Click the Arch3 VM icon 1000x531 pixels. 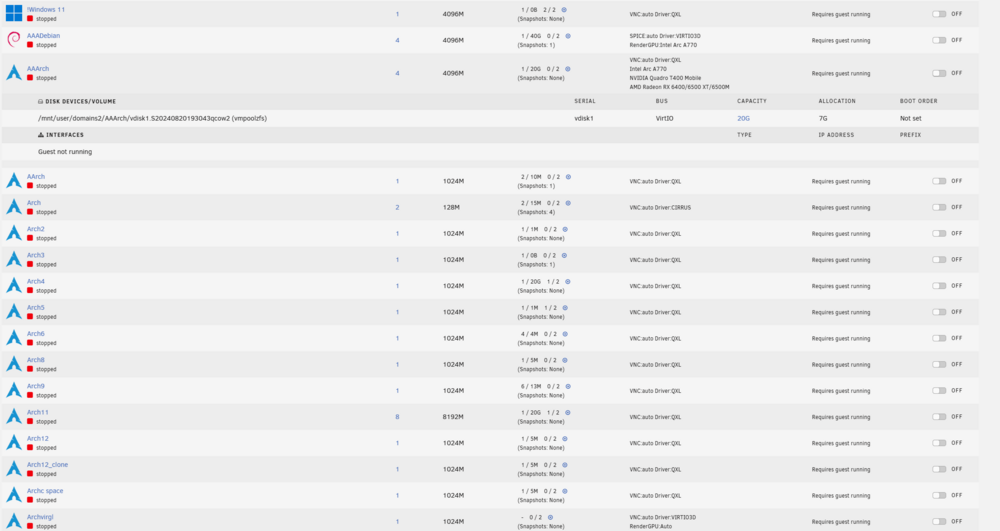(x=14, y=259)
